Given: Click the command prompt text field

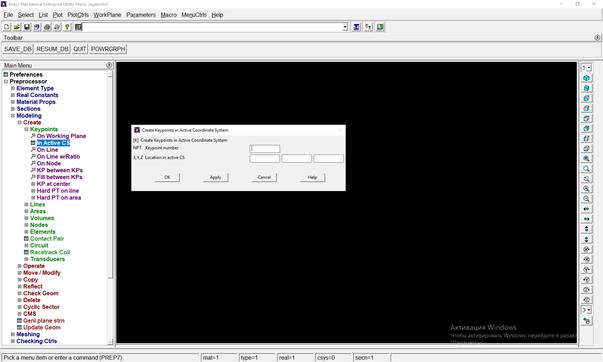Looking at the screenshot, I should point(212,27).
